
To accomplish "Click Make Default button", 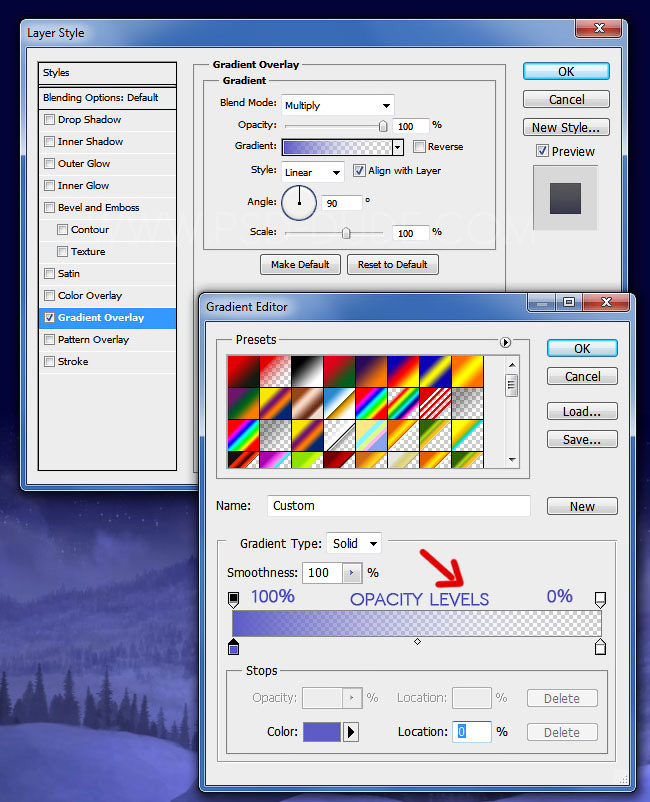I will pos(300,264).
